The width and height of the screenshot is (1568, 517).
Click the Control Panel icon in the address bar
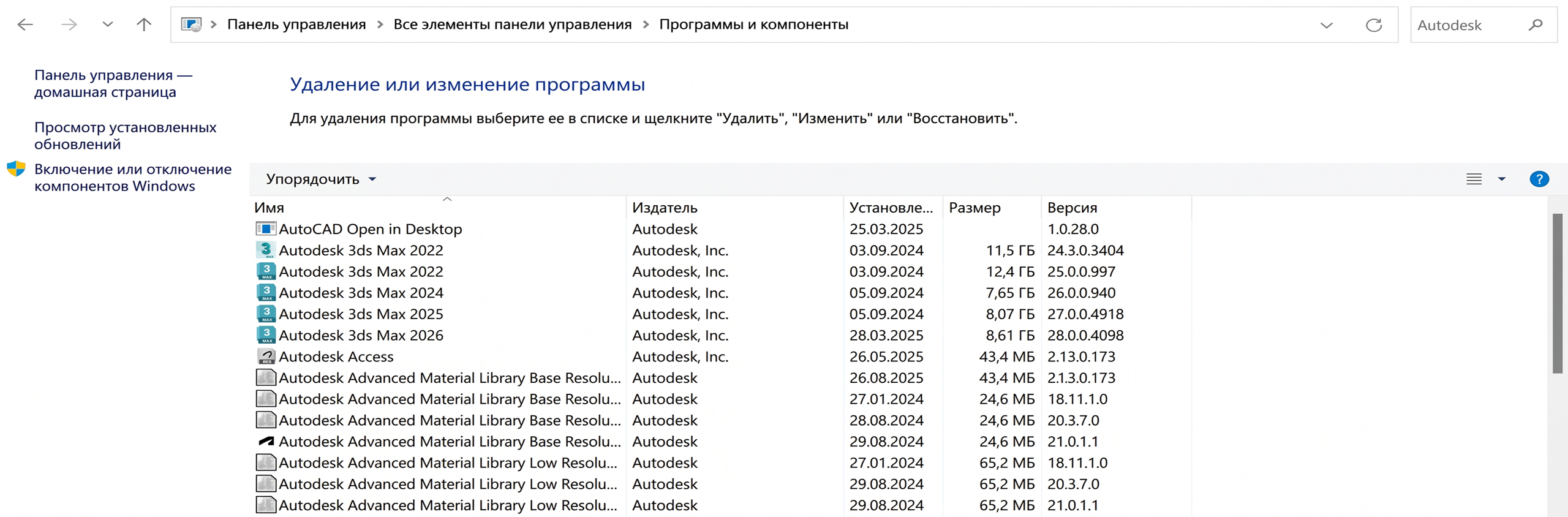[191, 25]
